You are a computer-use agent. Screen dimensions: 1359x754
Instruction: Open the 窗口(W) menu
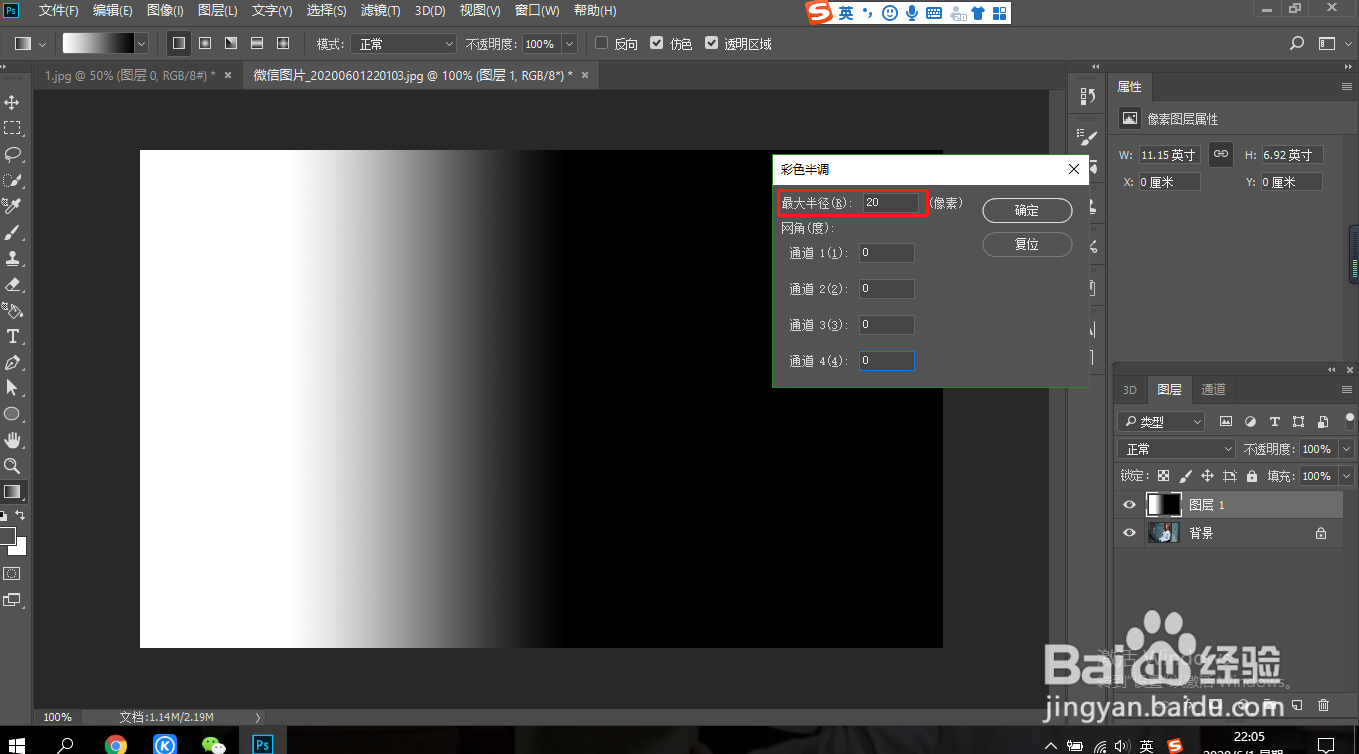[x=537, y=11]
